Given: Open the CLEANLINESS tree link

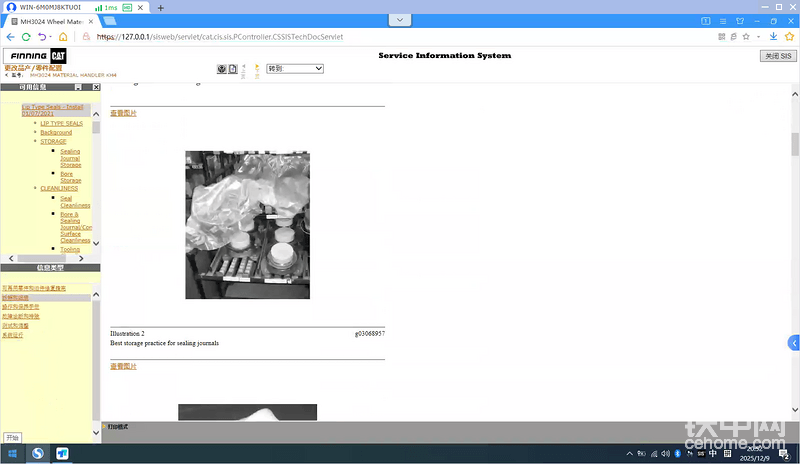Looking at the screenshot, I should coord(61,188).
